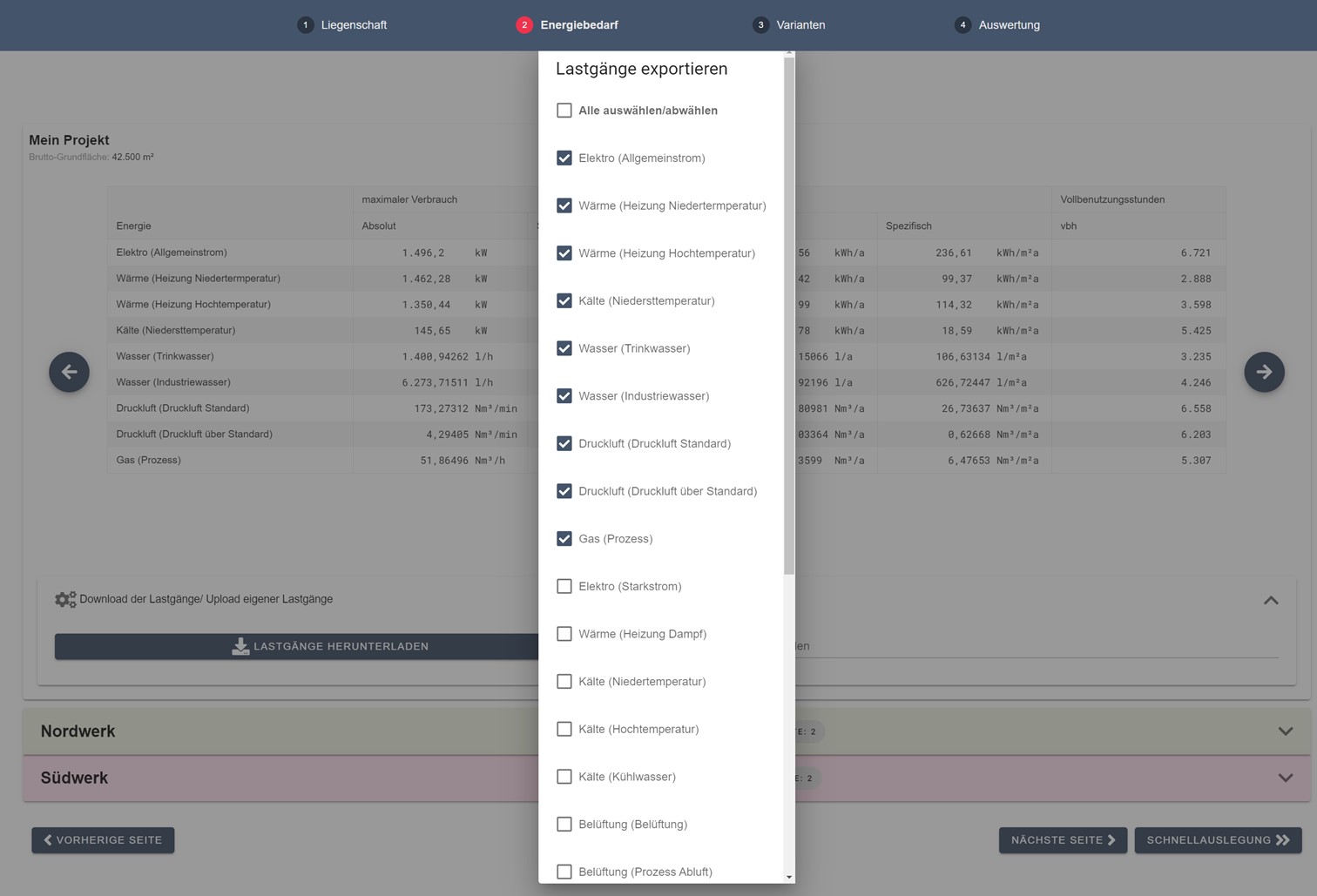Check Kälte (Kühlwasser) option

pyautogui.click(x=564, y=777)
